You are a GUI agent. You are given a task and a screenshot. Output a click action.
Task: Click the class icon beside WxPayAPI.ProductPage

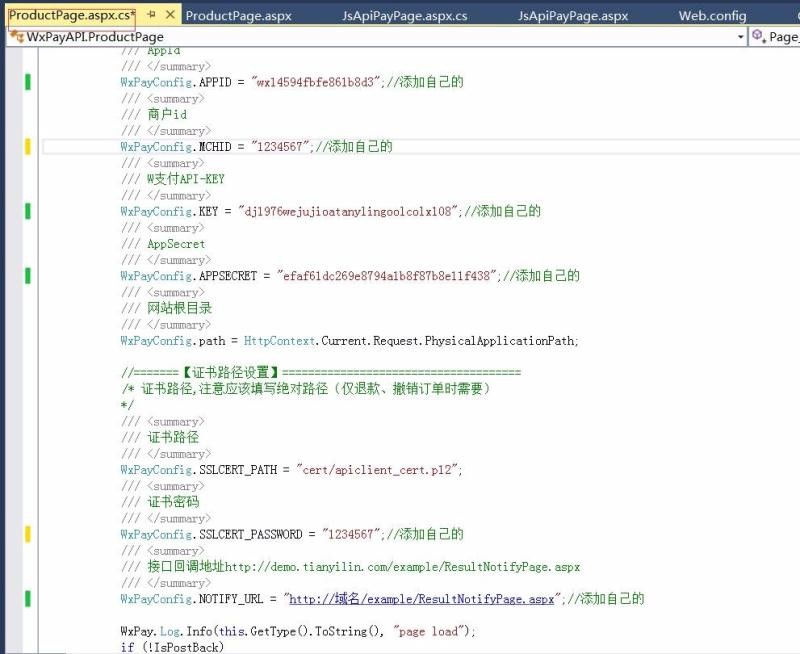coord(17,37)
